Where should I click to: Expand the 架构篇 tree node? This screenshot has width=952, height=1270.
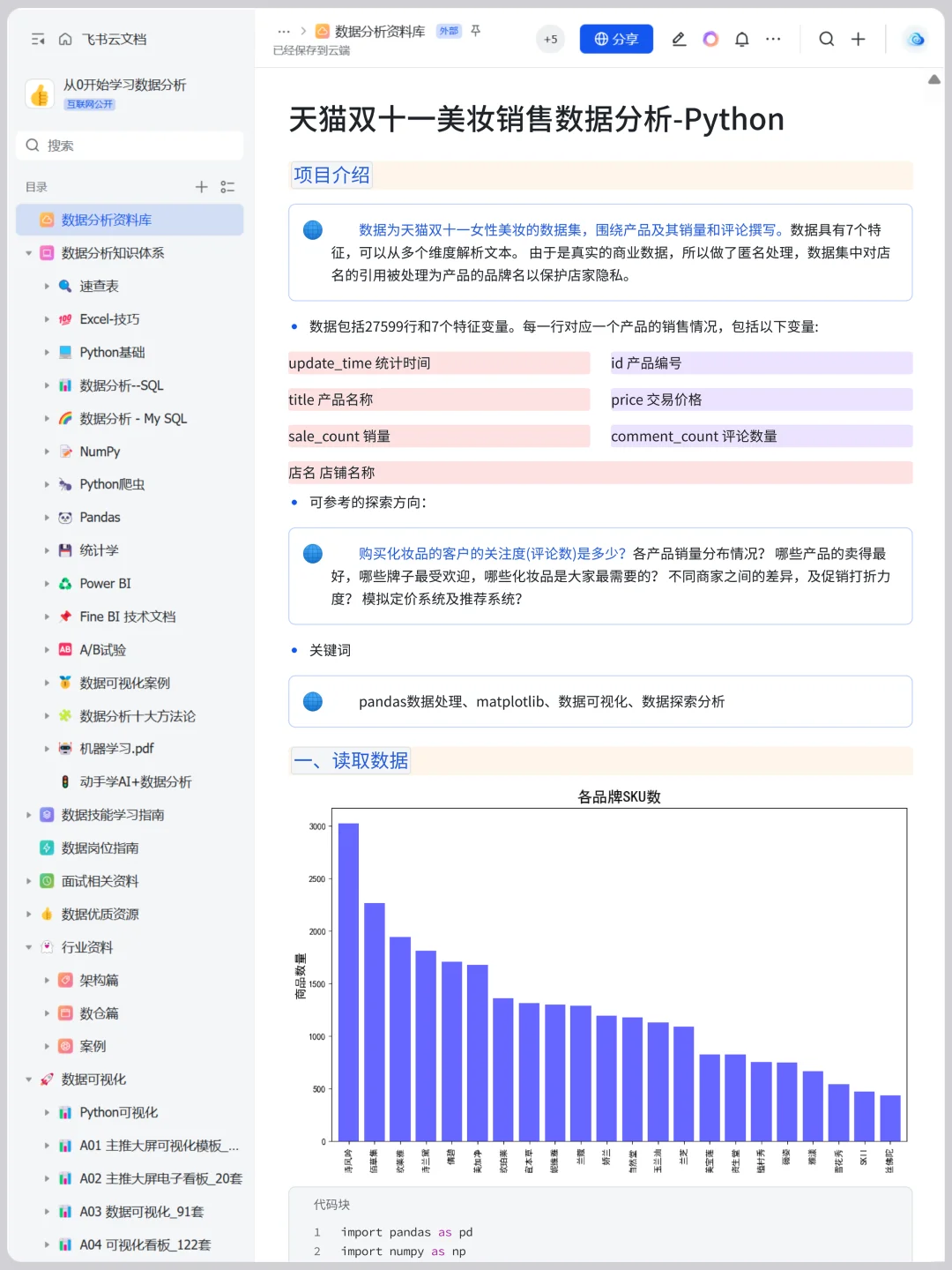coord(47,980)
